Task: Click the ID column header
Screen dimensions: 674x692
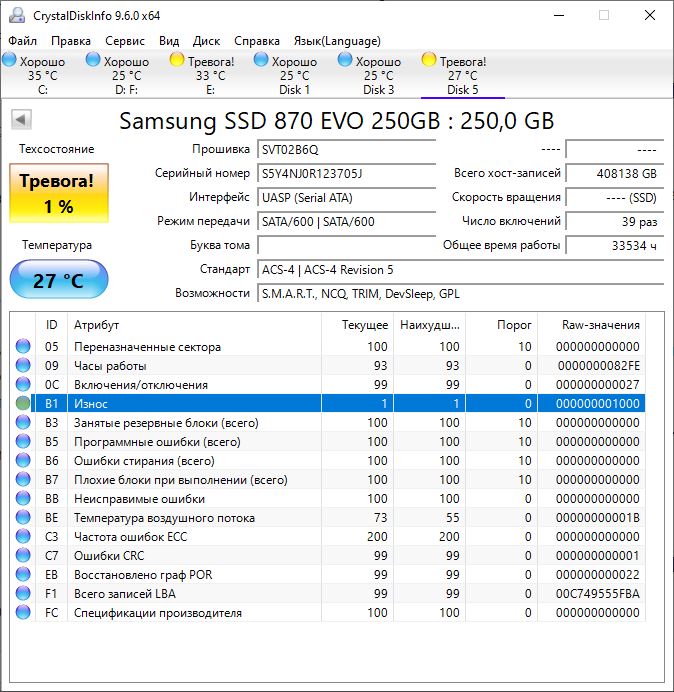Action: click(x=51, y=325)
